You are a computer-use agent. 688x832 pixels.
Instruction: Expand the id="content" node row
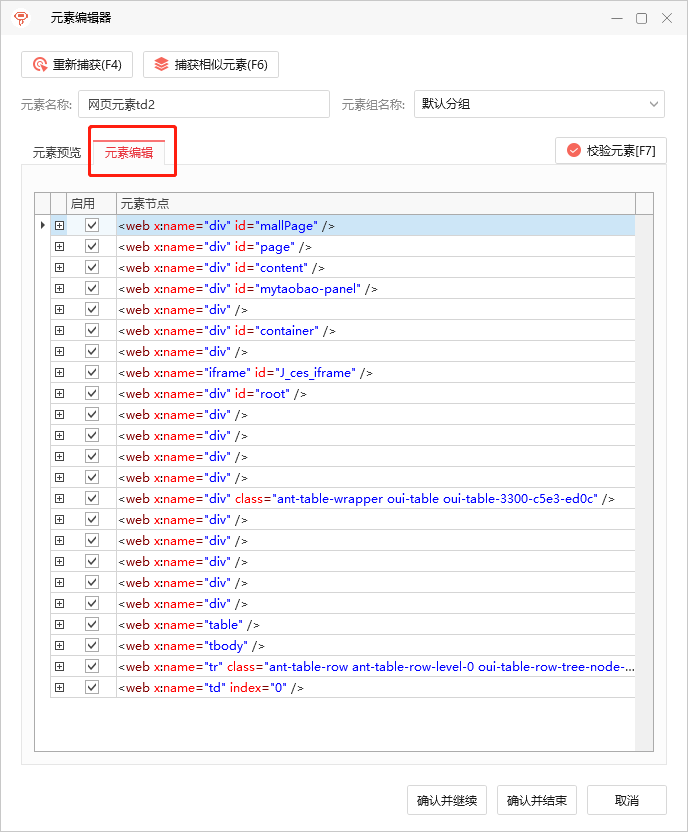coord(59,267)
